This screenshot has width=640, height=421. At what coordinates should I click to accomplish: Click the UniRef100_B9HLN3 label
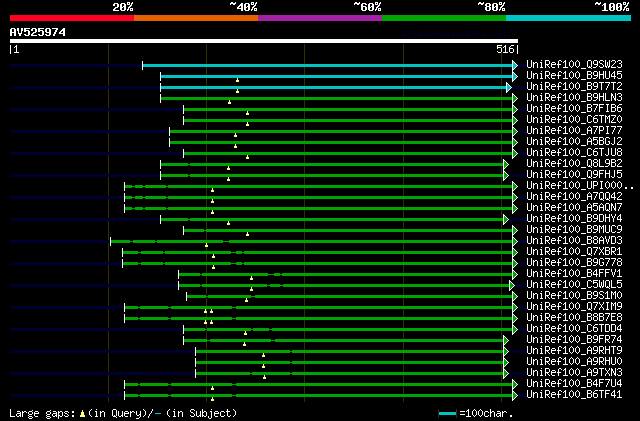click(574, 97)
